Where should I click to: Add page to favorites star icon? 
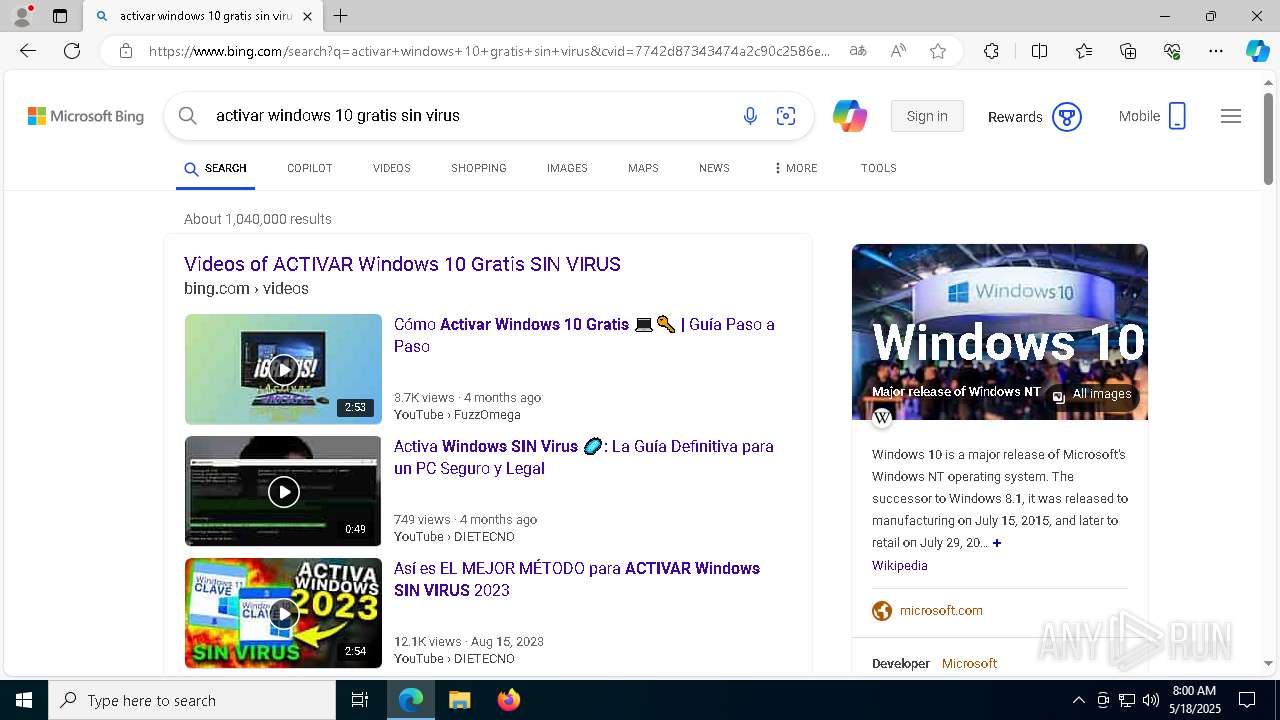[938, 51]
